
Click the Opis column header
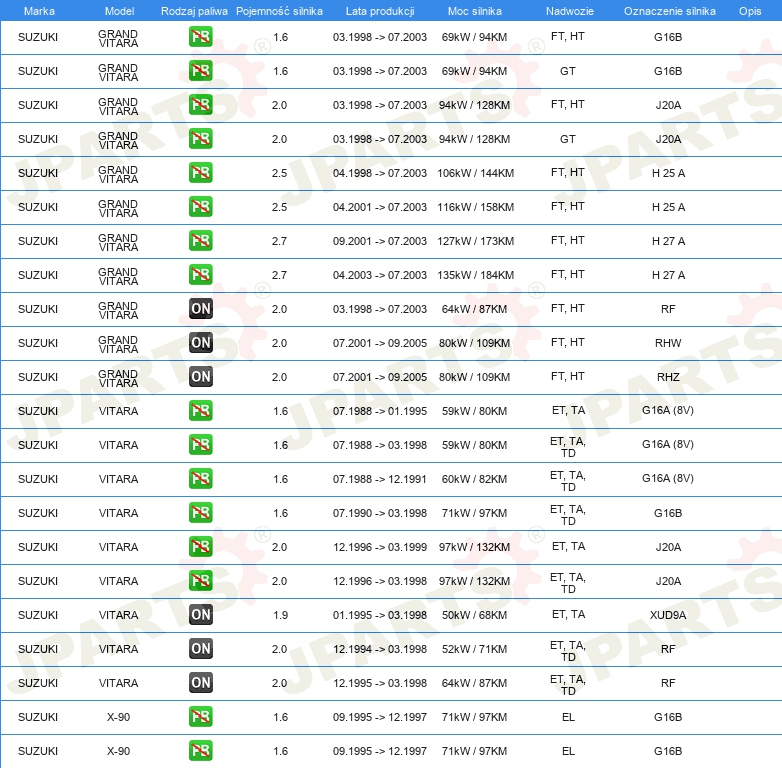(x=750, y=11)
